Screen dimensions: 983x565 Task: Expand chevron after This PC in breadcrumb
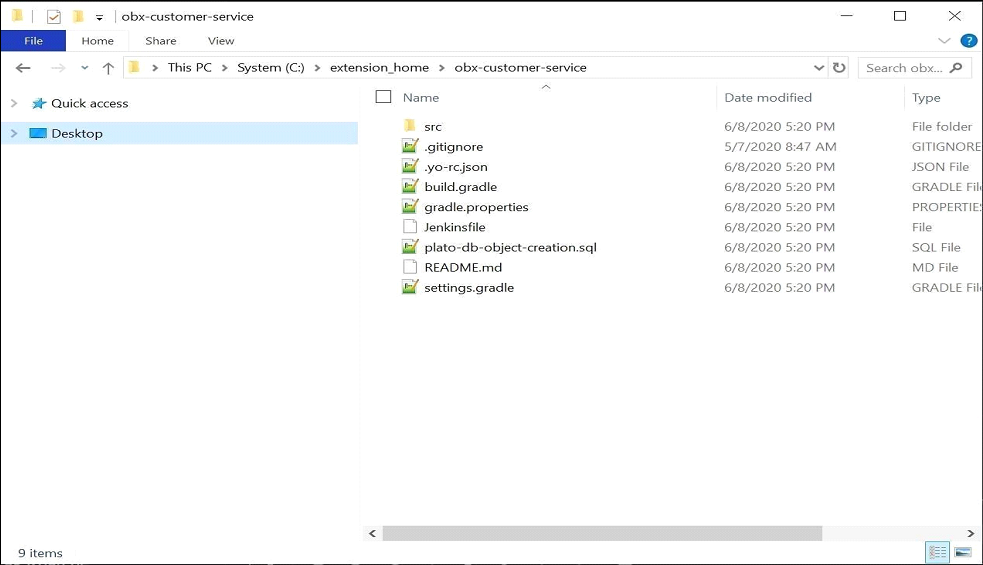click(224, 68)
